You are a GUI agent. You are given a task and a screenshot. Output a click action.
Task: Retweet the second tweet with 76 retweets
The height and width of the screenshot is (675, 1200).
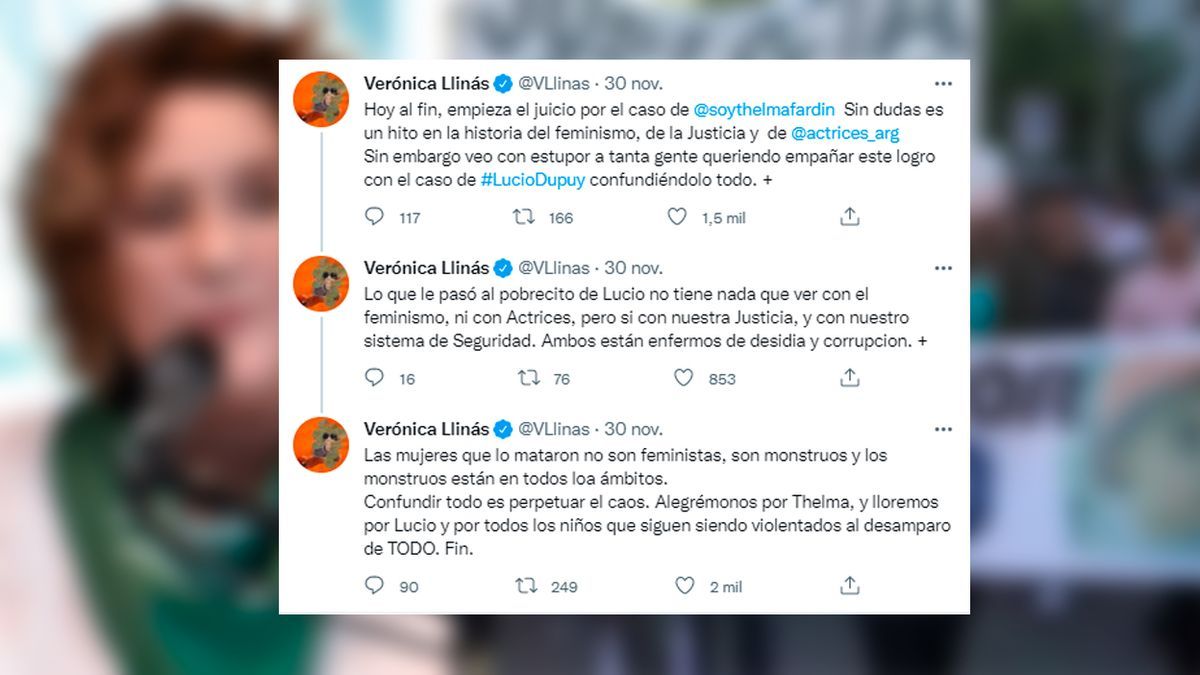click(528, 378)
